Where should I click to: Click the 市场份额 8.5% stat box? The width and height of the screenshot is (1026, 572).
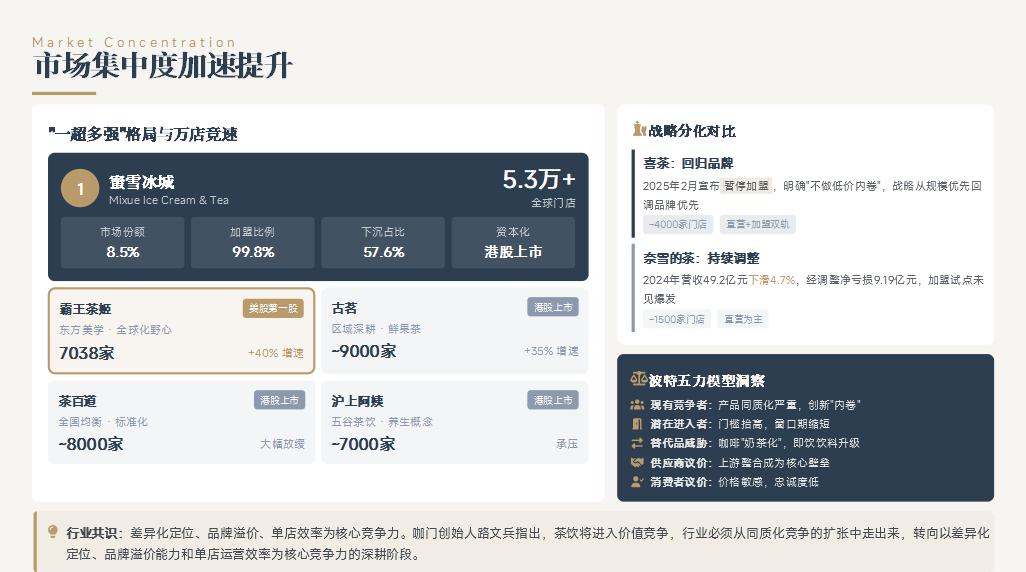point(122,242)
